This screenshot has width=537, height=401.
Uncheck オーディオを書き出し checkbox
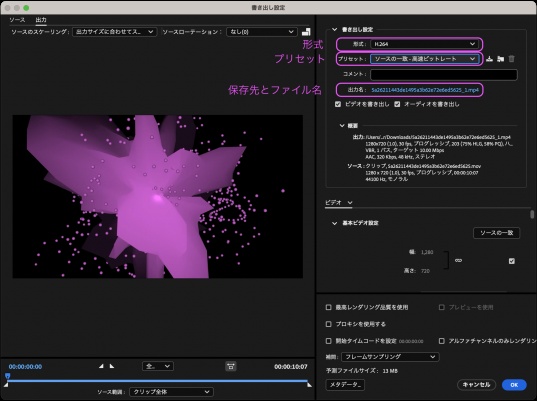[397, 104]
